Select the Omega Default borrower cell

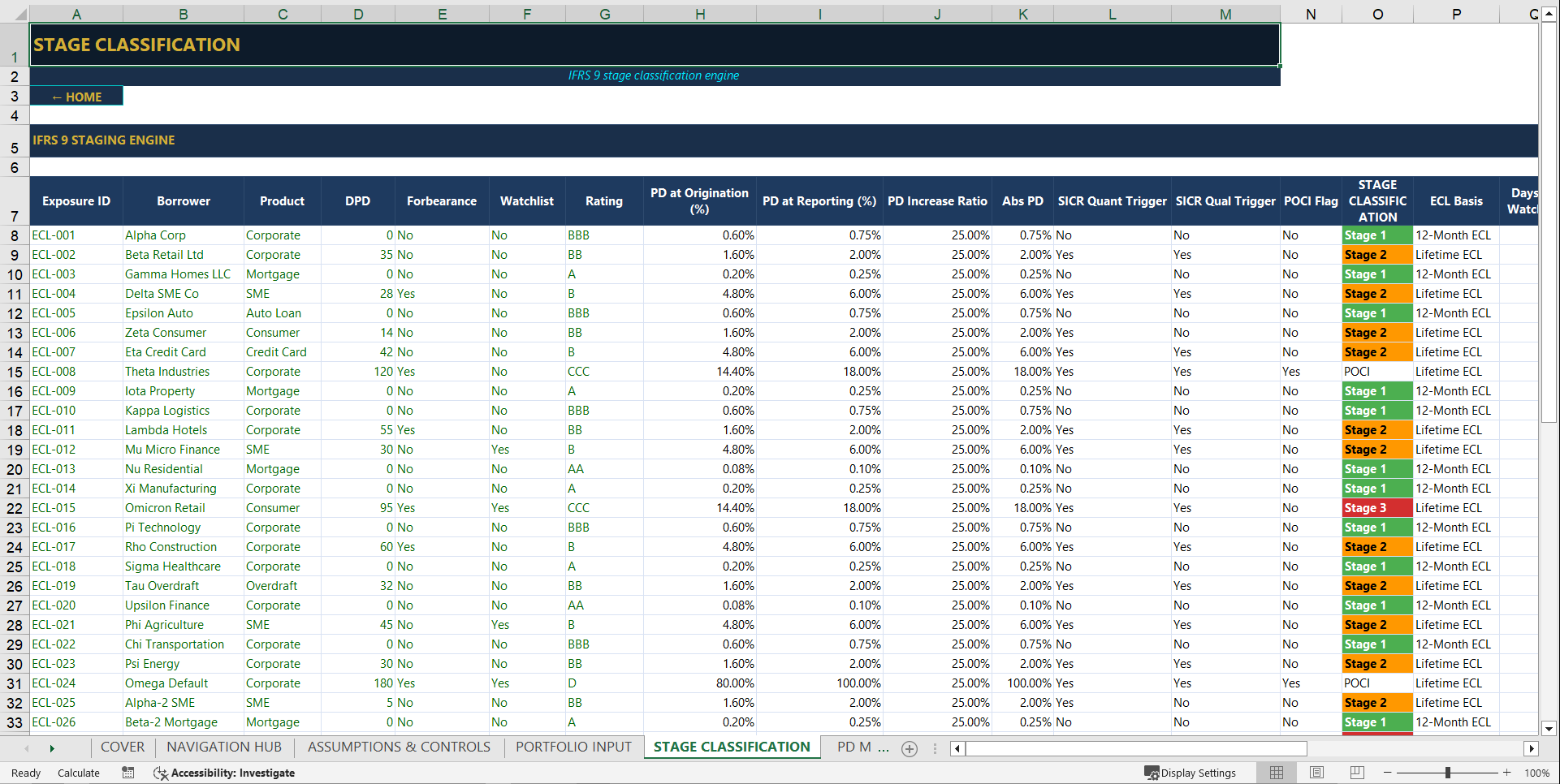pos(184,683)
